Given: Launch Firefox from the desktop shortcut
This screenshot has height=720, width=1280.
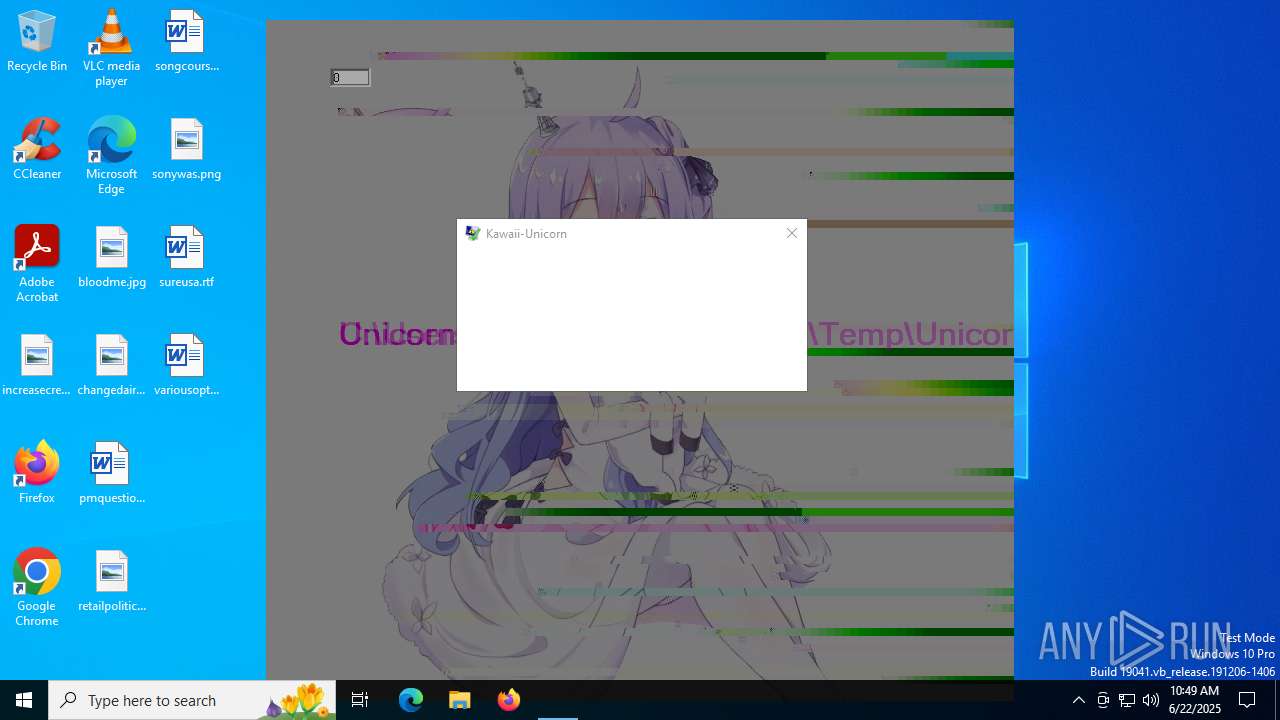Looking at the screenshot, I should point(37,473).
